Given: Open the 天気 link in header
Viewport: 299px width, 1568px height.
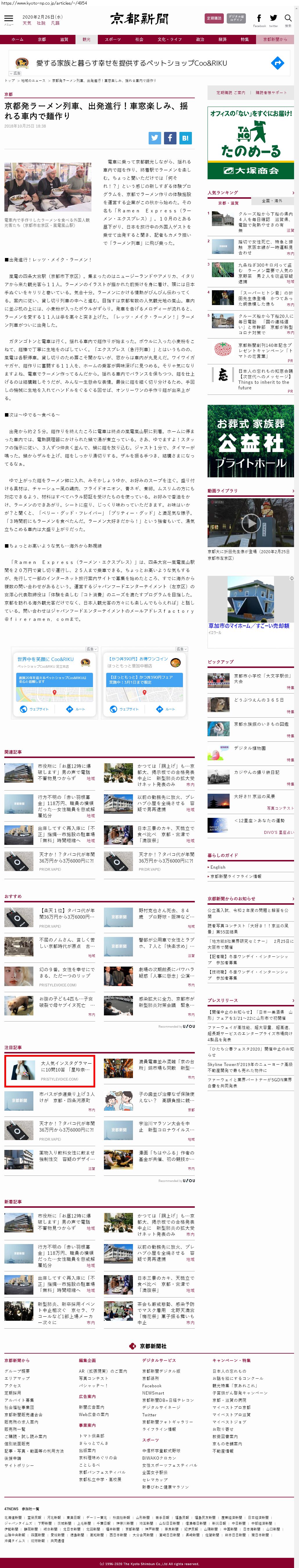Looking at the screenshot, I should click(x=27, y=23).
